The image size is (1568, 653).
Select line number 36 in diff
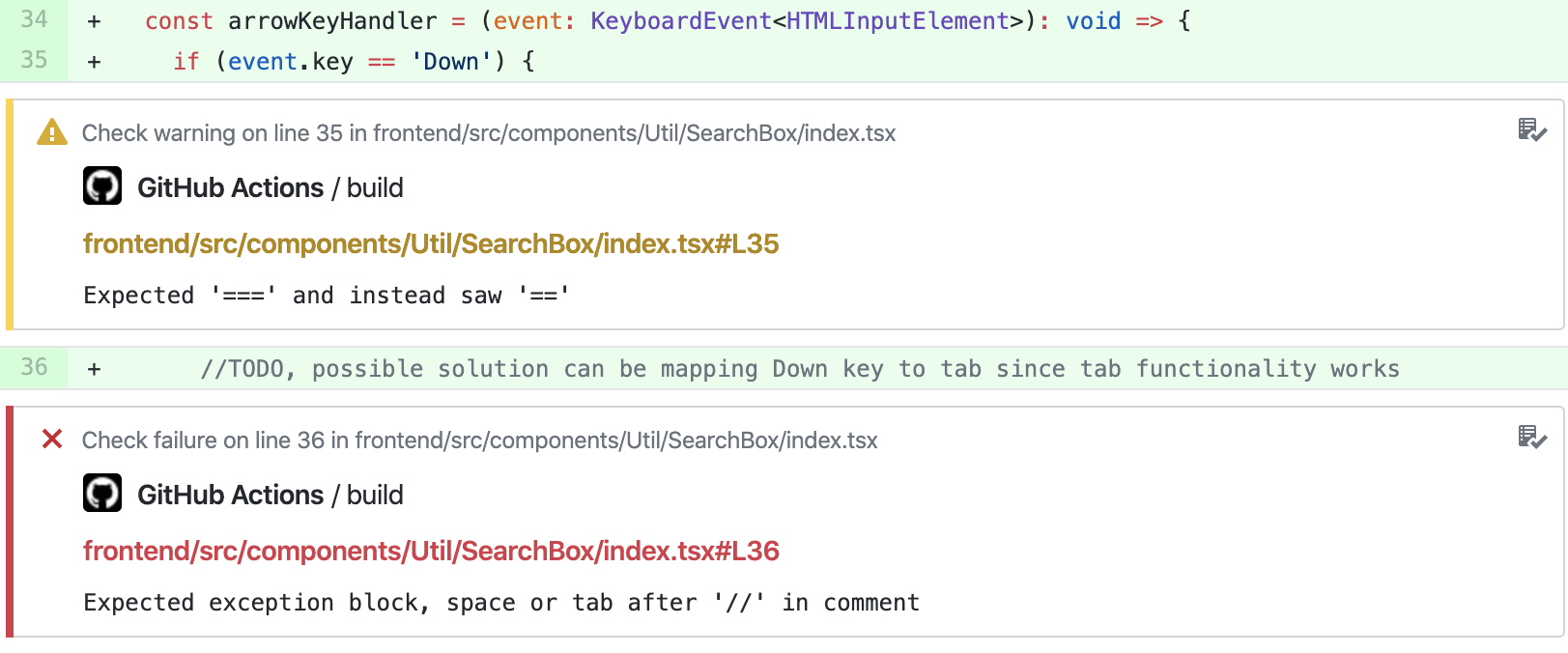34,367
